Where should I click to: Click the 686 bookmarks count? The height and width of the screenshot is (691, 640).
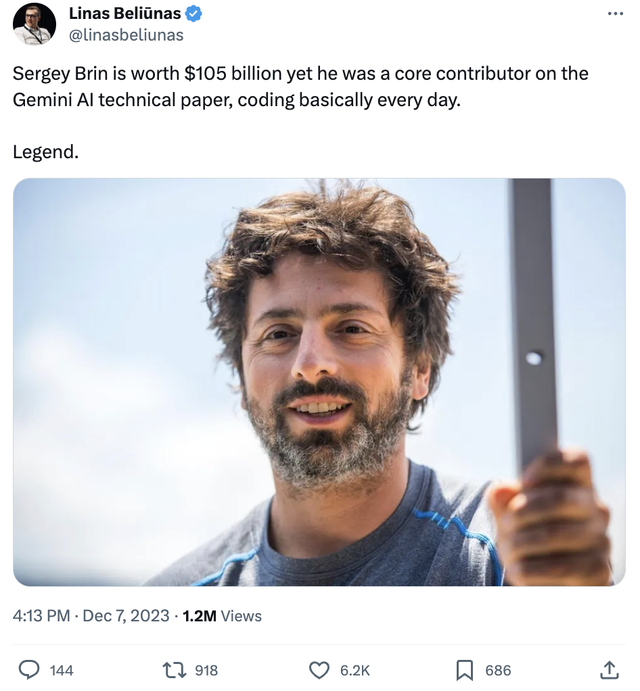498,671
